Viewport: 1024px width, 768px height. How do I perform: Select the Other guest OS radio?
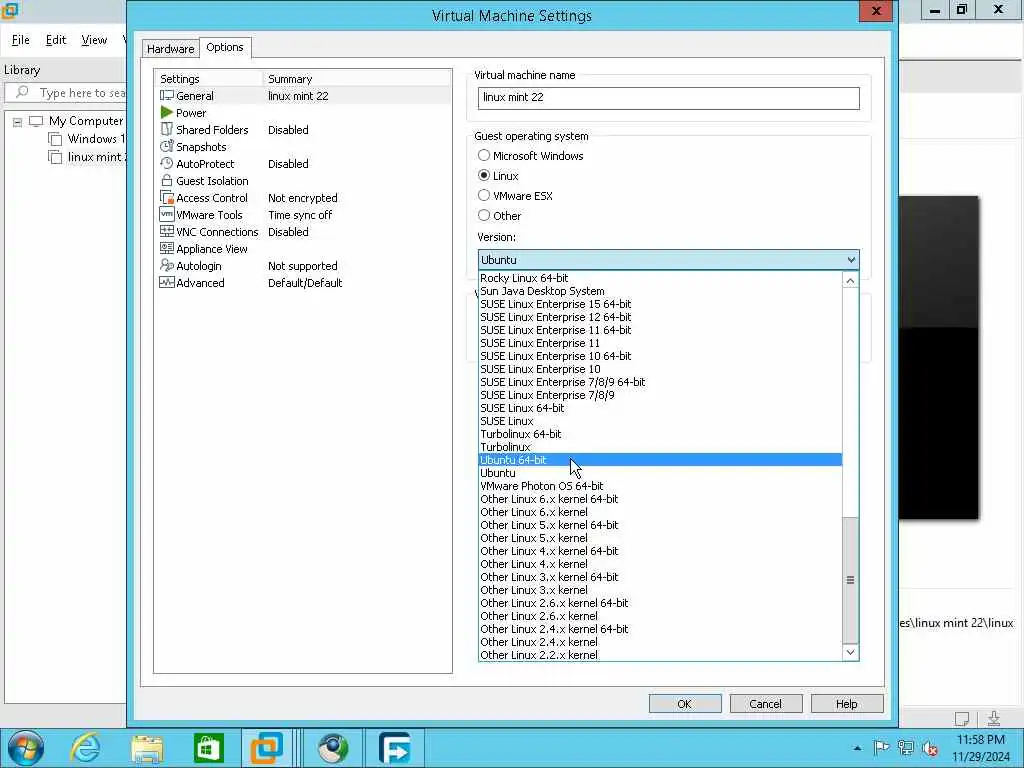484,215
